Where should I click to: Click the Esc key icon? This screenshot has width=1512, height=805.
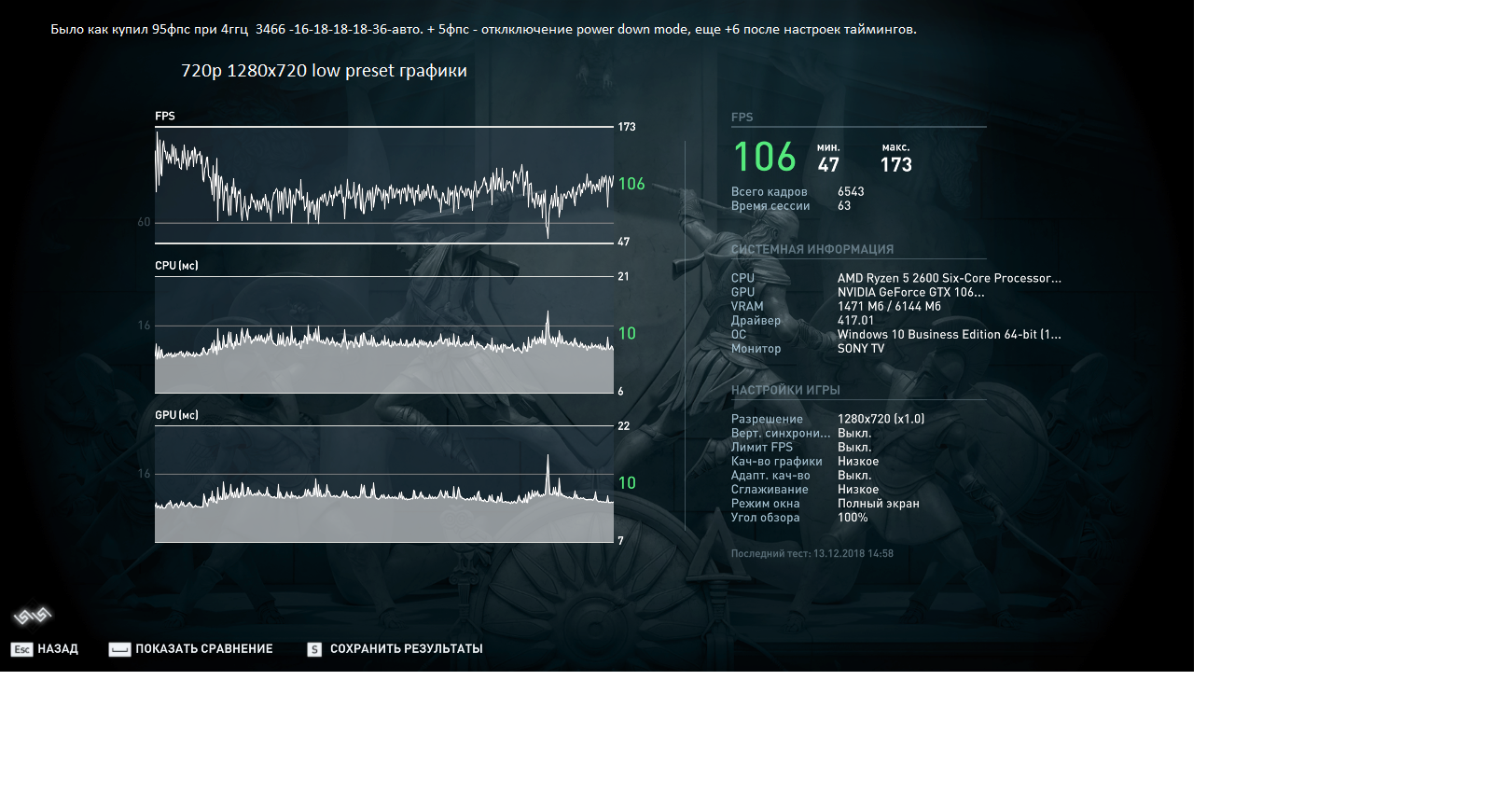pyautogui.click(x=21, y=649)
